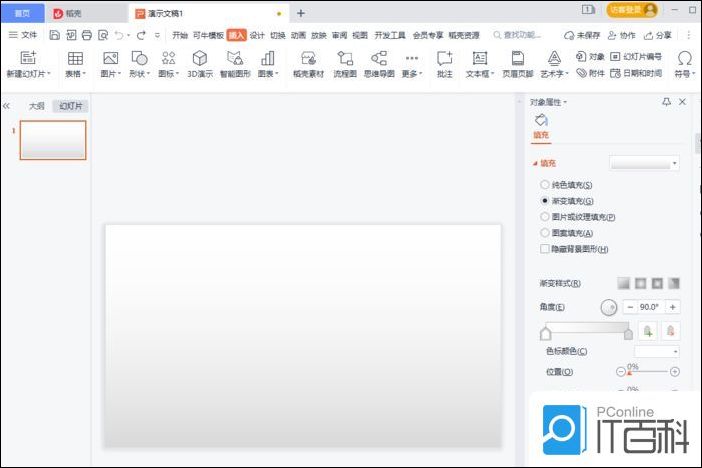Select Pattern Fill (图案填充) radio button
Screen dimensions: 702x468
tap(544, 233)
